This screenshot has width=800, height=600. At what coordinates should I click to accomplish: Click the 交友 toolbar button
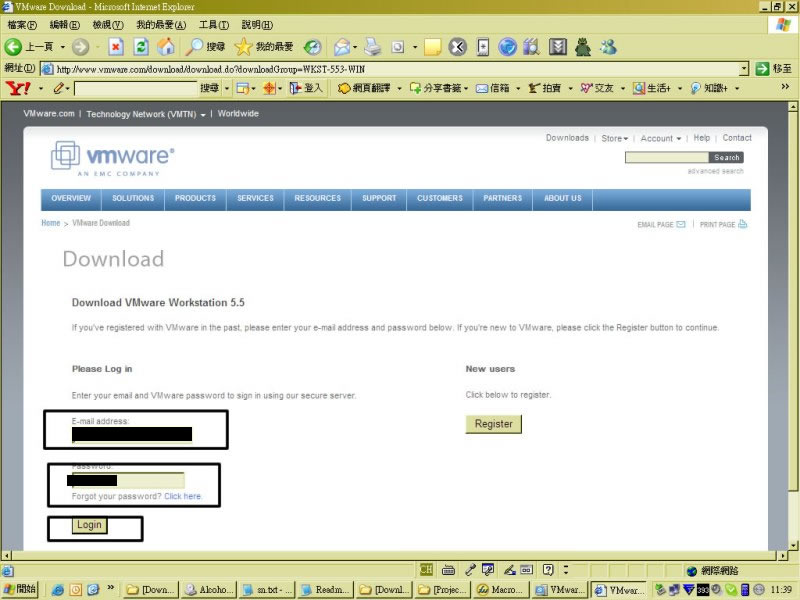597,88
